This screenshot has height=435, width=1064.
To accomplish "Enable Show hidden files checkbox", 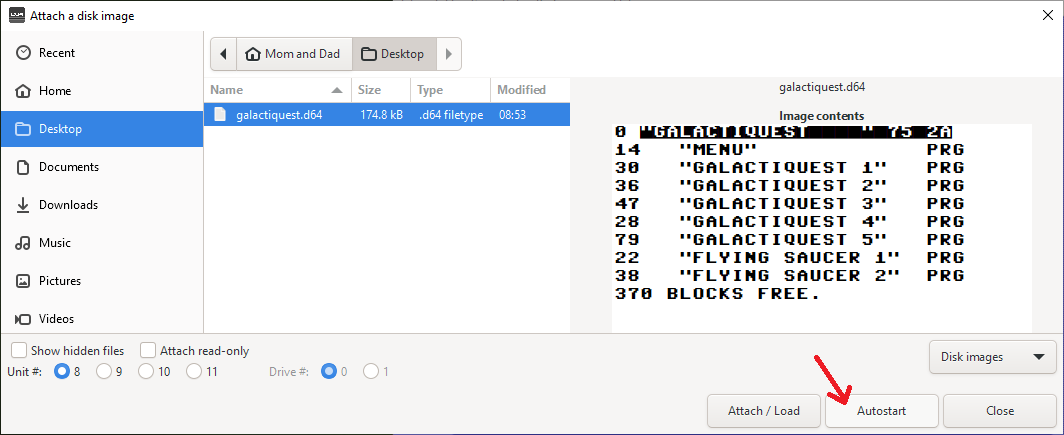I will point(19,351).
